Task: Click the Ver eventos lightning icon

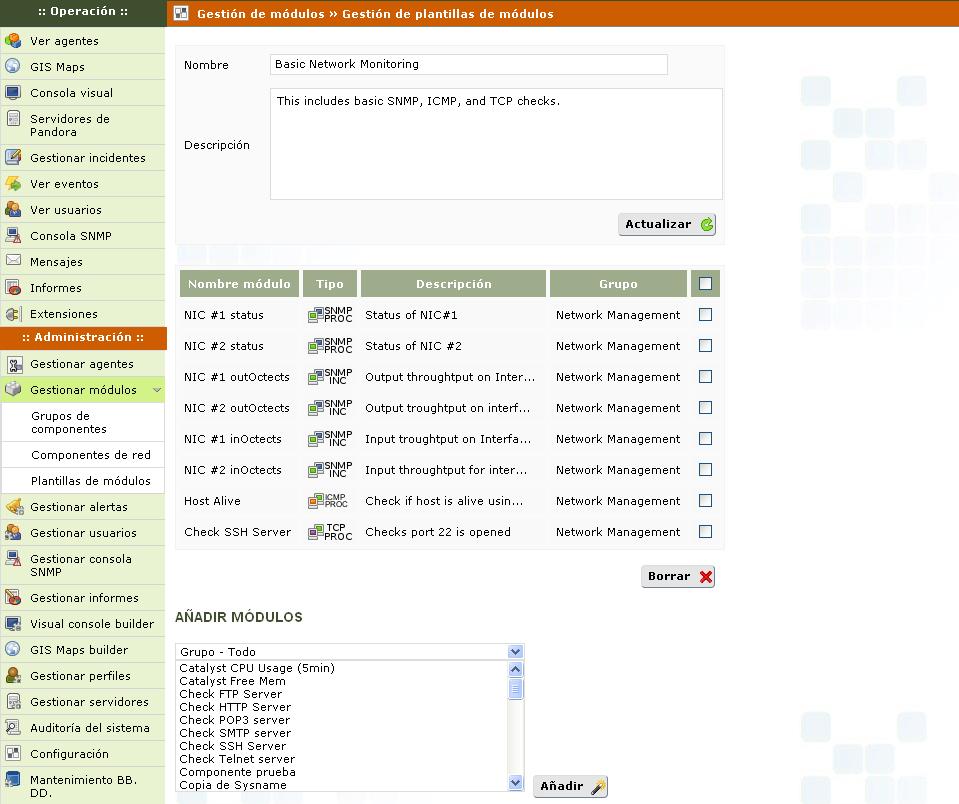Action: click(13, 184)
